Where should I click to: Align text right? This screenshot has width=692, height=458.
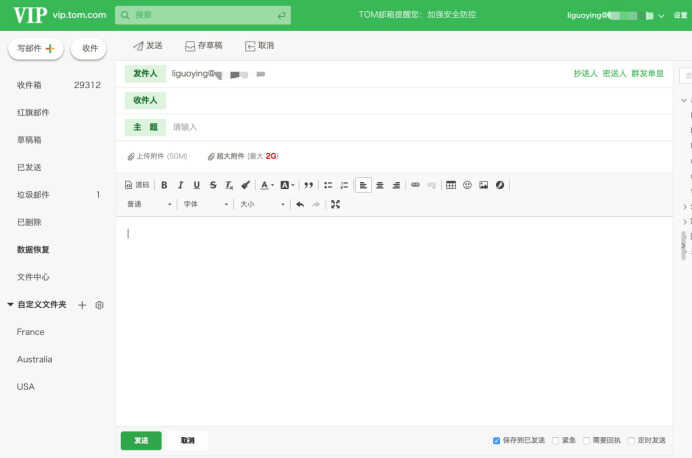tap(396, 185)
